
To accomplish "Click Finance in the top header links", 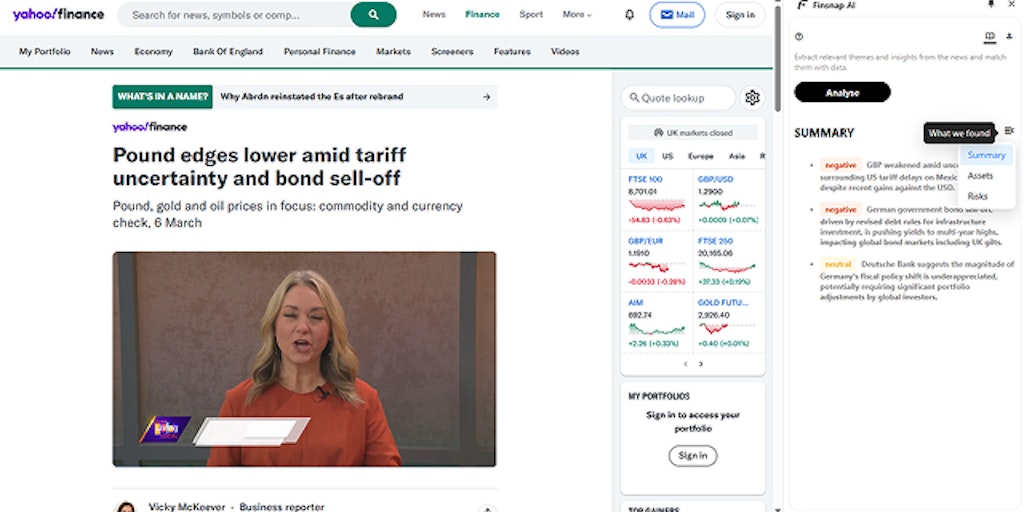I will coord(482,14).
